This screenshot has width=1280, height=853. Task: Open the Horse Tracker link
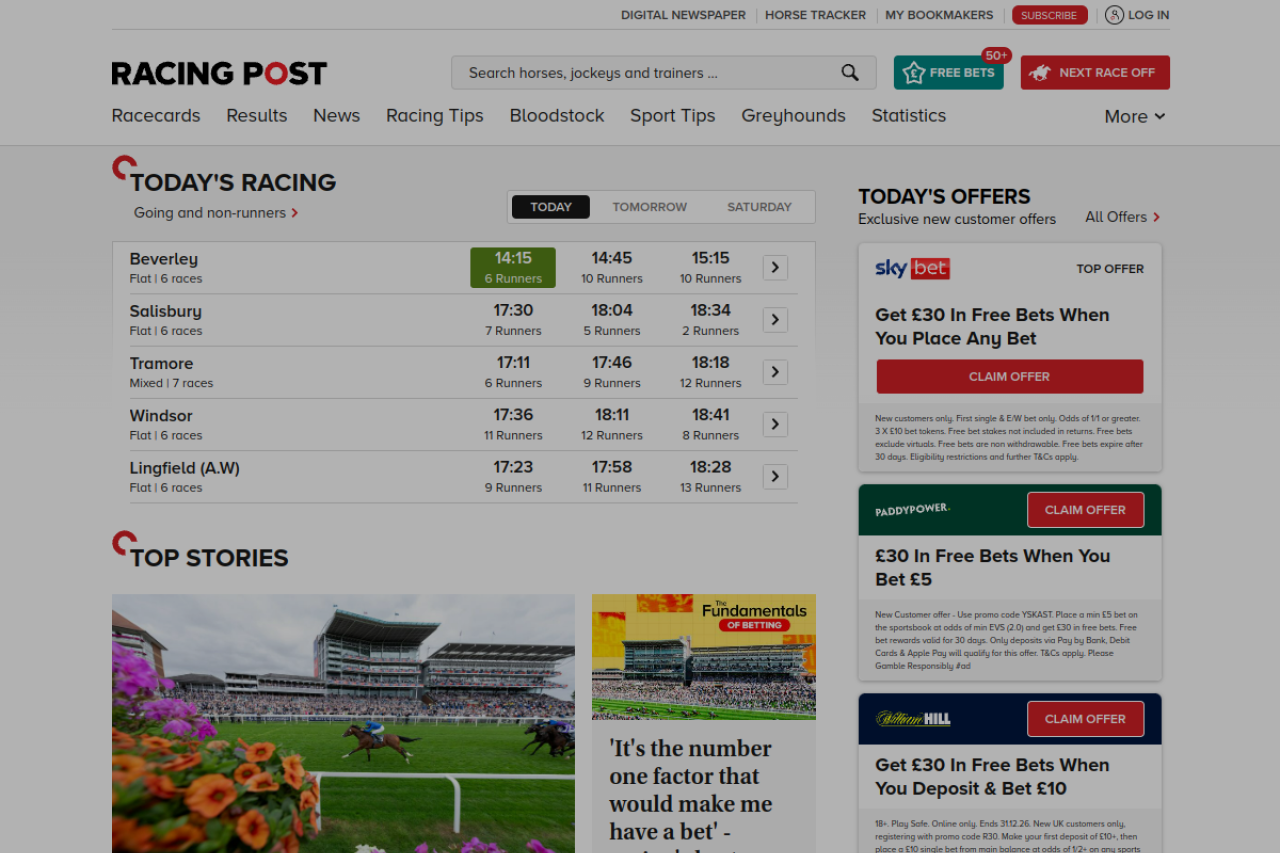pos(816,15)
